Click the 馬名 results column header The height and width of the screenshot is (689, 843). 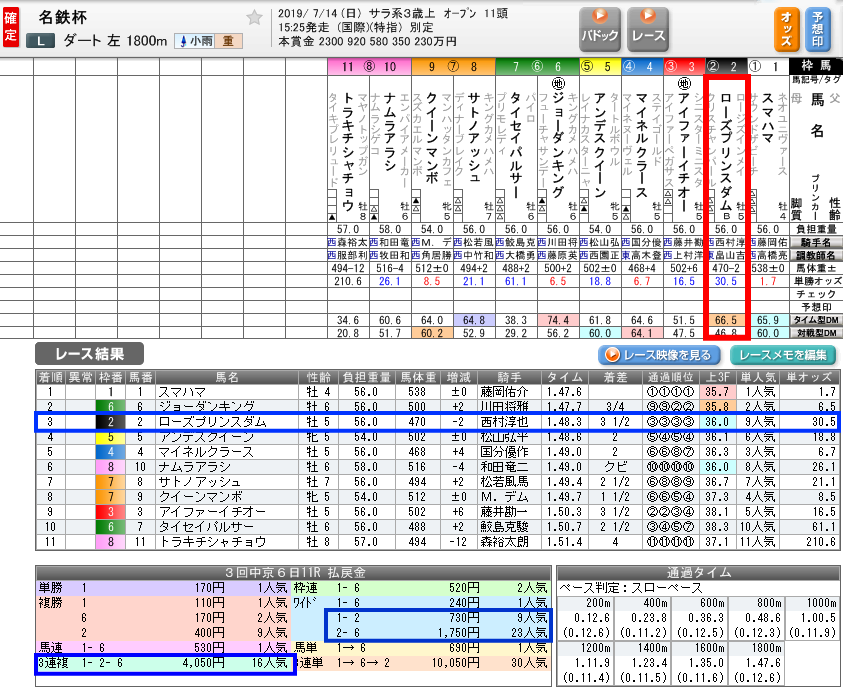tap(227, 377)
